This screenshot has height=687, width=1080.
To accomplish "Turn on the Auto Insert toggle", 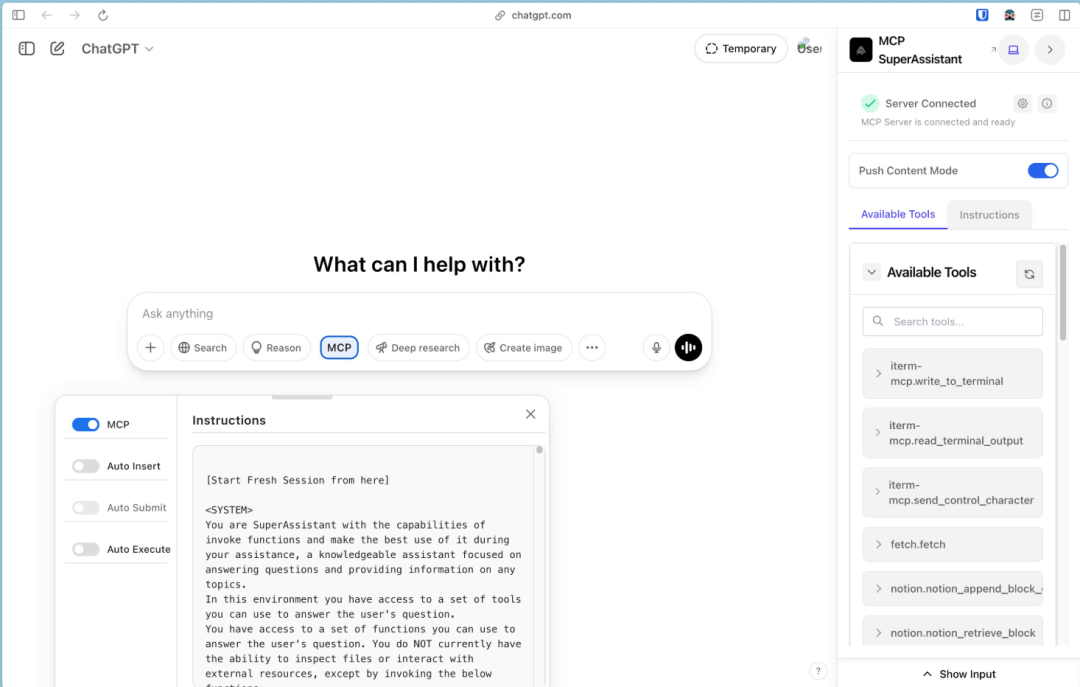I will pyautogui.click(x=86, y=466).
